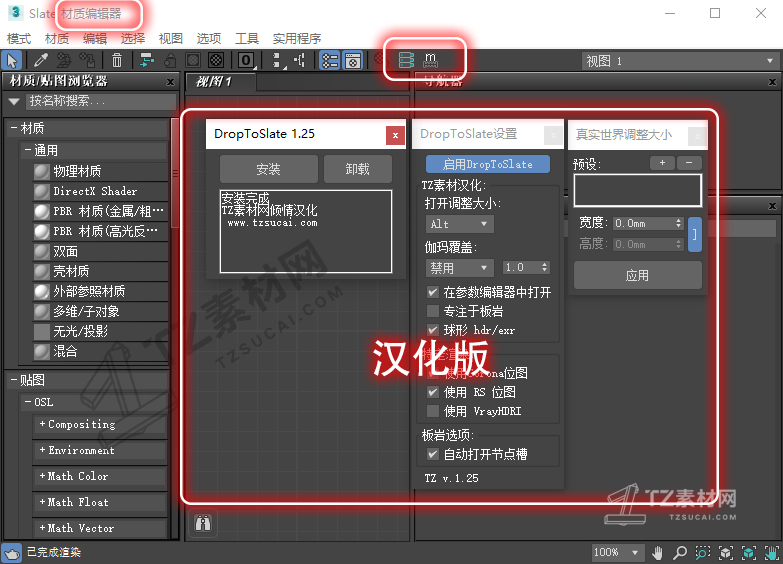Toggle the Material/Map Browser panel icon
The height and width of the screenshot is (564, 783).
click(330, 61)
